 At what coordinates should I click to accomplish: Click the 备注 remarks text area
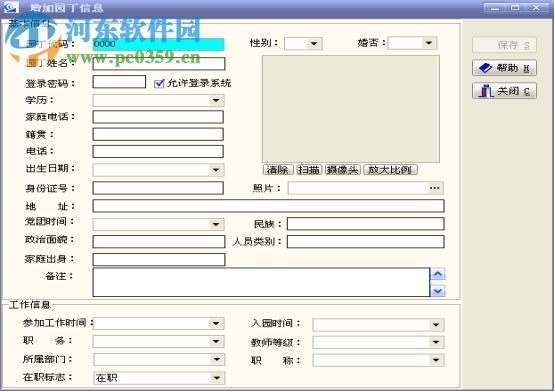coord(261,282)
